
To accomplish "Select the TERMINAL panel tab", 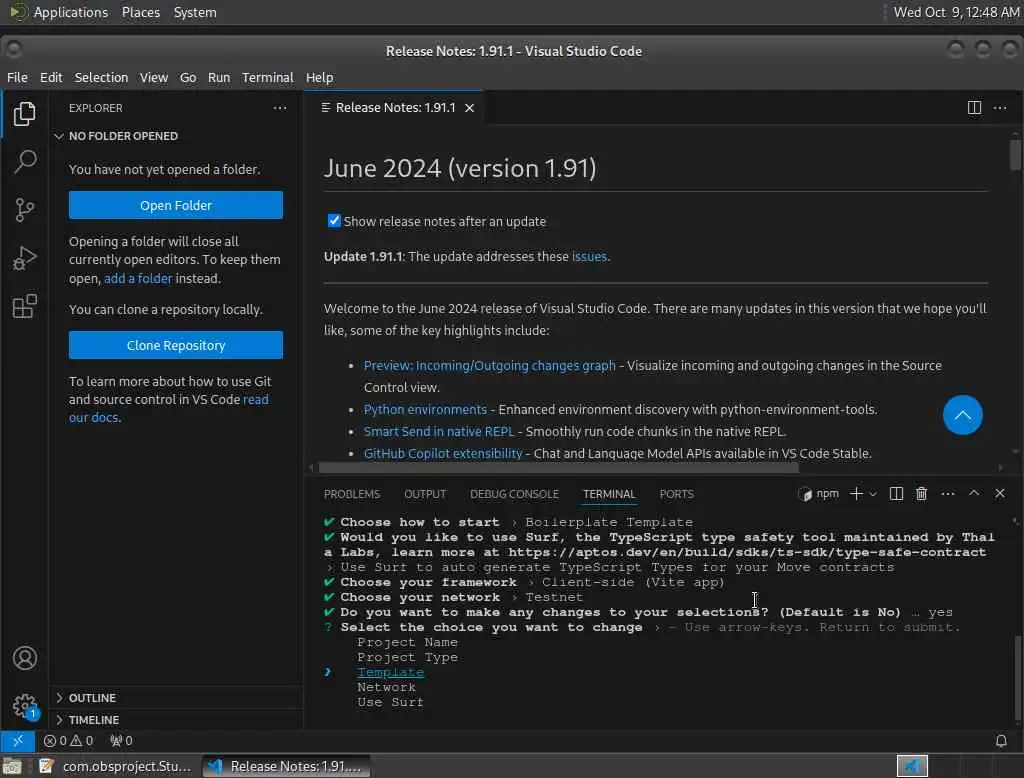I will tap(609, 494).
